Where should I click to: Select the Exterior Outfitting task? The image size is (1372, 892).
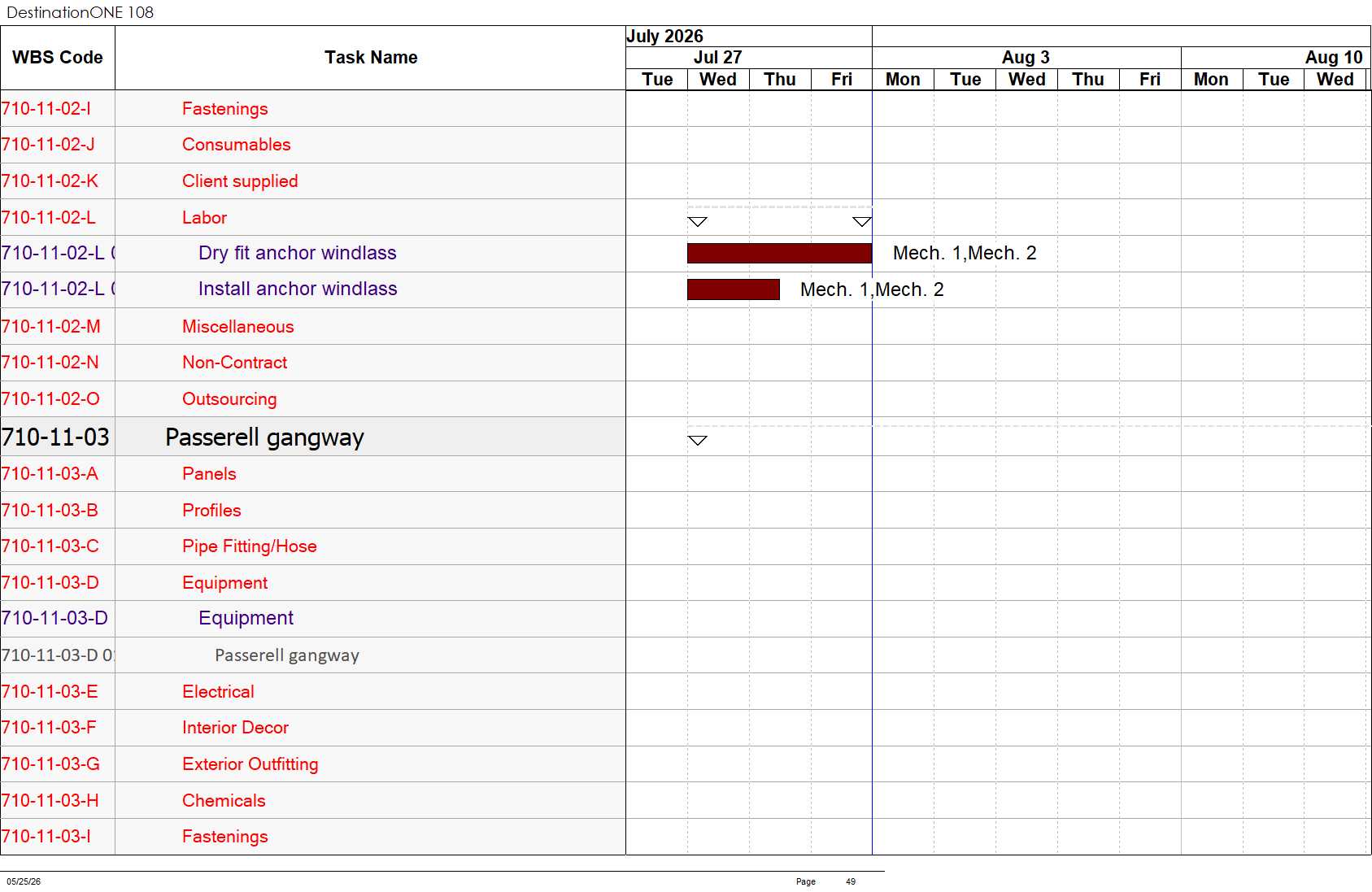(x=250, y=764)
